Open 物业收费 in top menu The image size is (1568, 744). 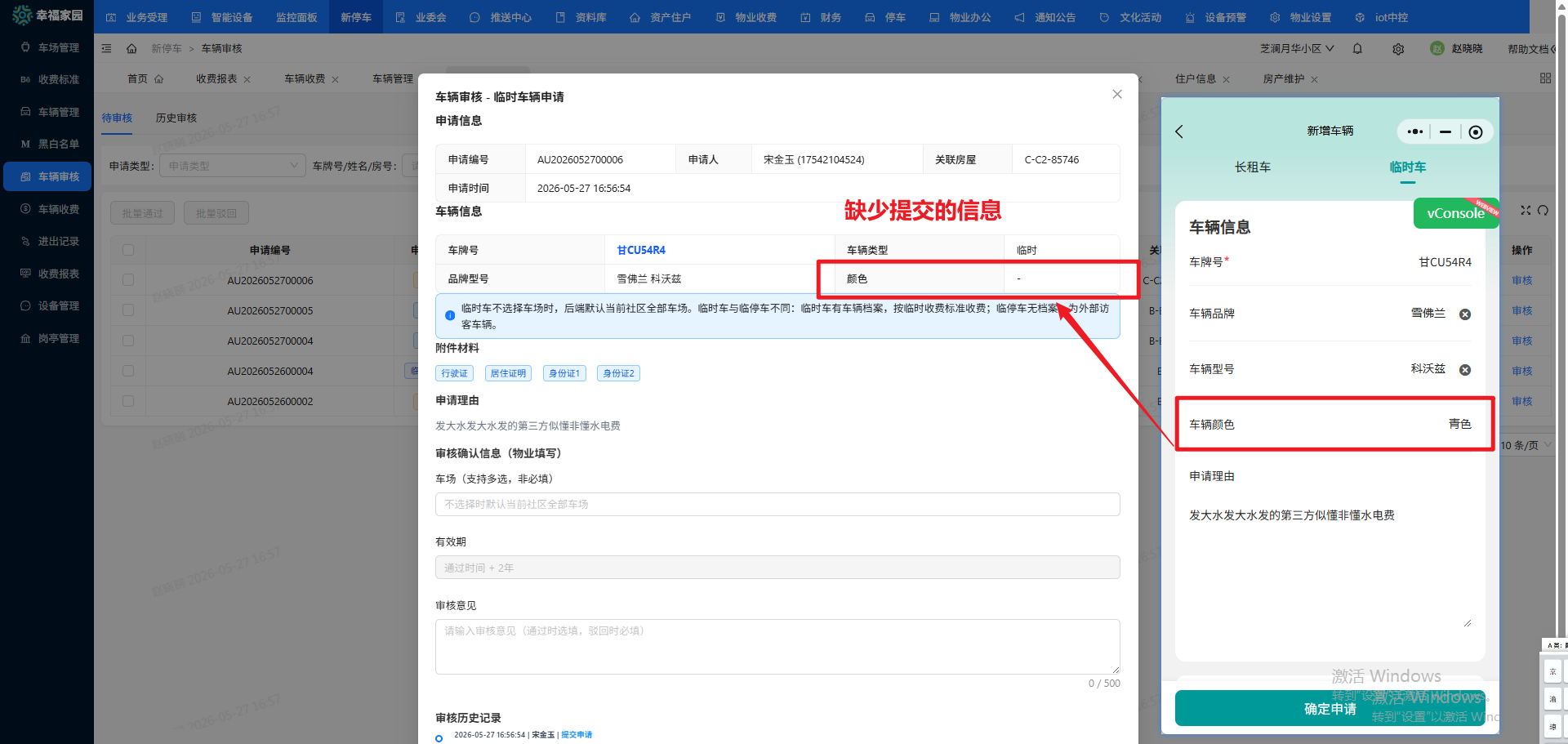(x=746, y=17)
